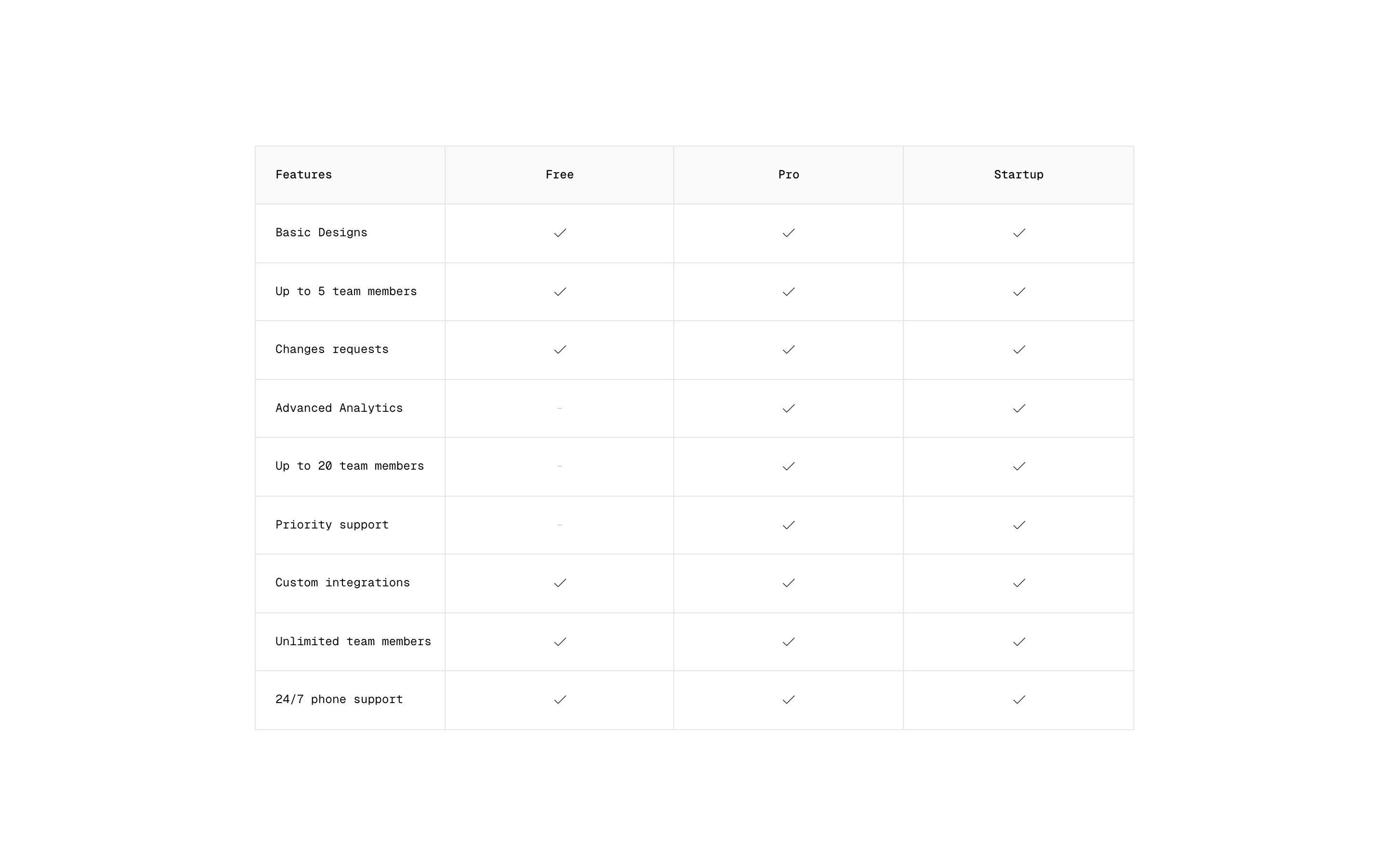Click the Free plan column header
1389x868 pixels.
coord(559,175)
